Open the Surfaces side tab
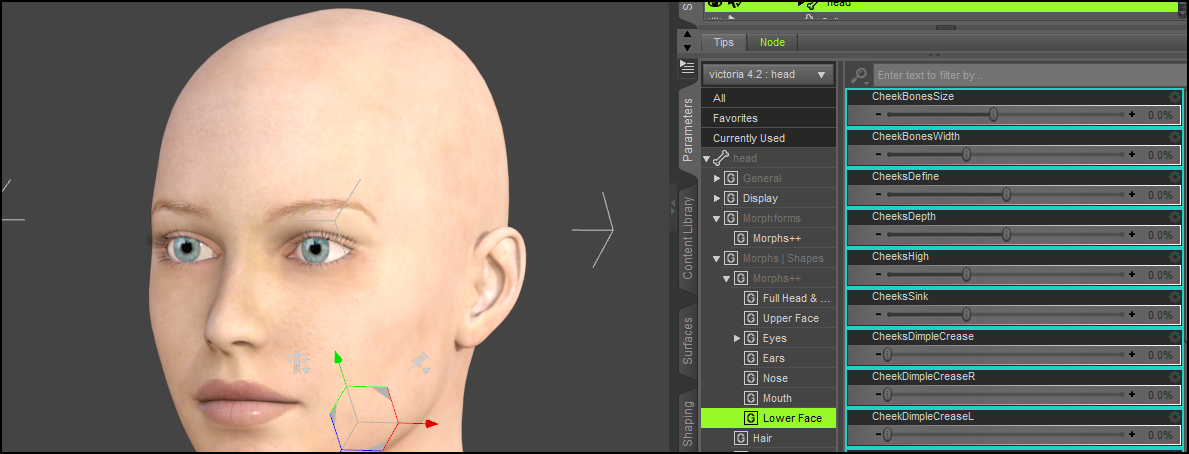The width and height of the screenshot is (1189, 454). pyautogui.click(x=688, y=340)
